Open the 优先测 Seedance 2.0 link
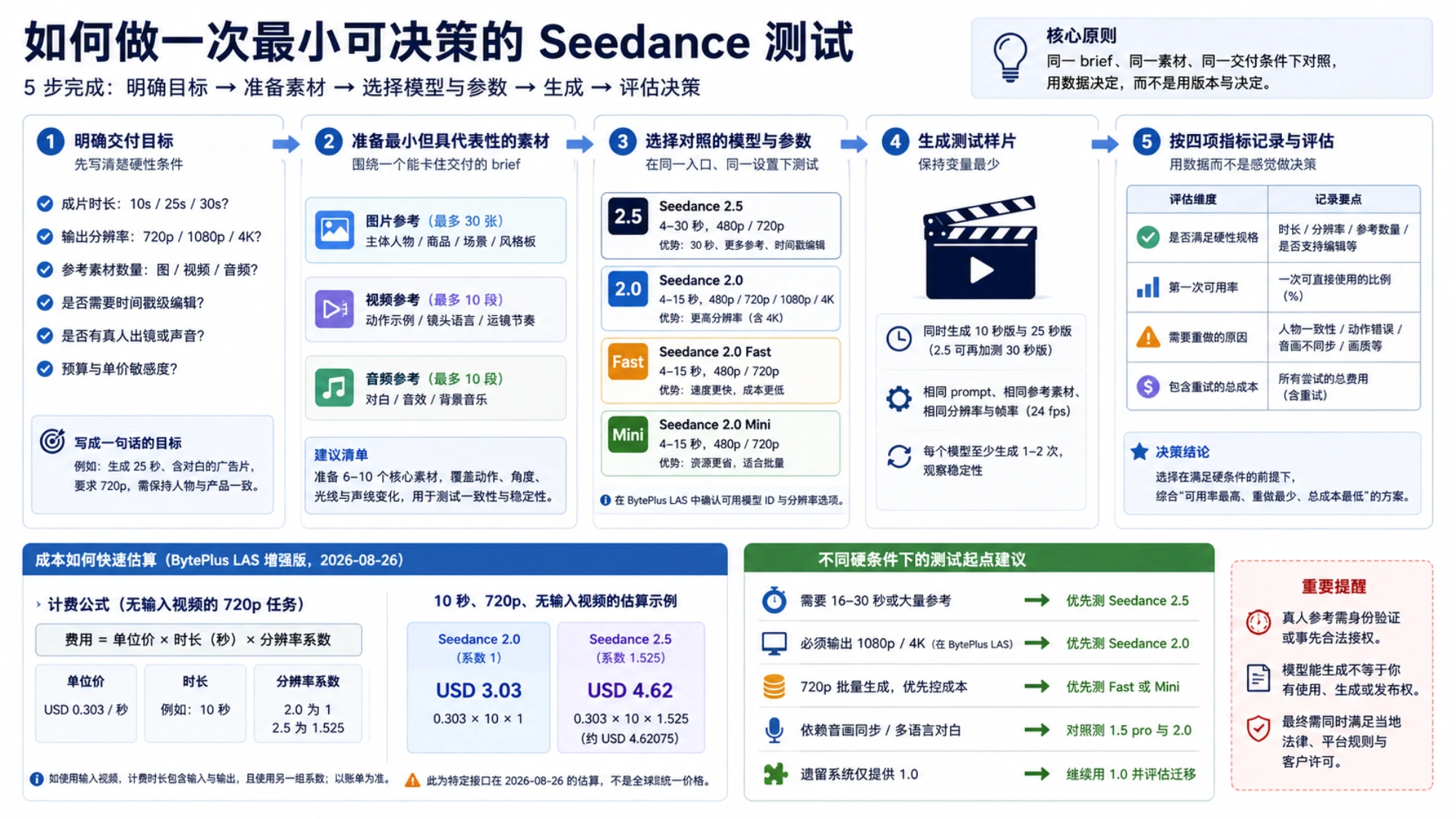This screenshot has width=1456, height=819. [x=1127, y=644]
